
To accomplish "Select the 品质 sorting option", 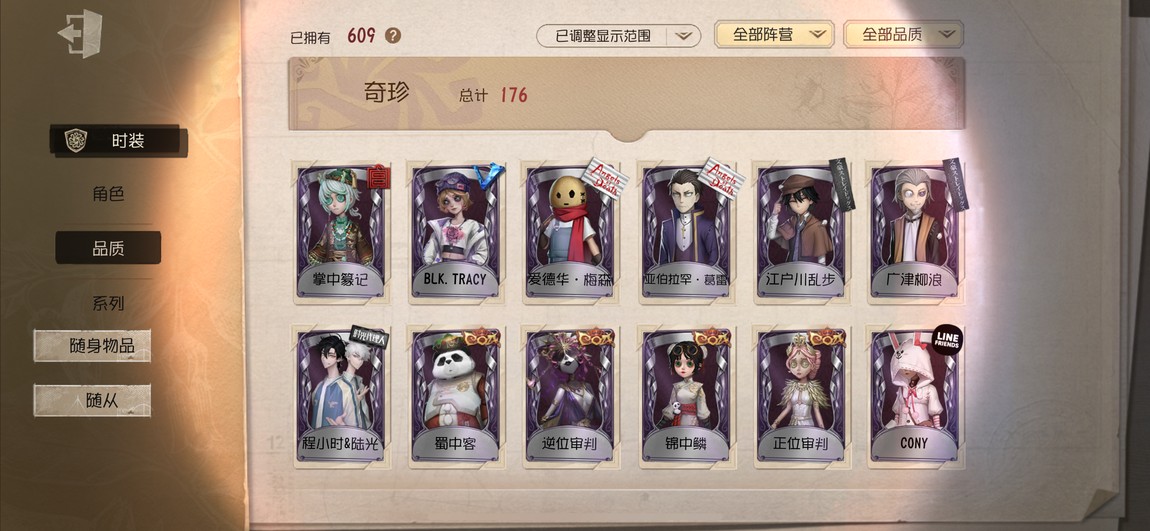I will [108, 248].
